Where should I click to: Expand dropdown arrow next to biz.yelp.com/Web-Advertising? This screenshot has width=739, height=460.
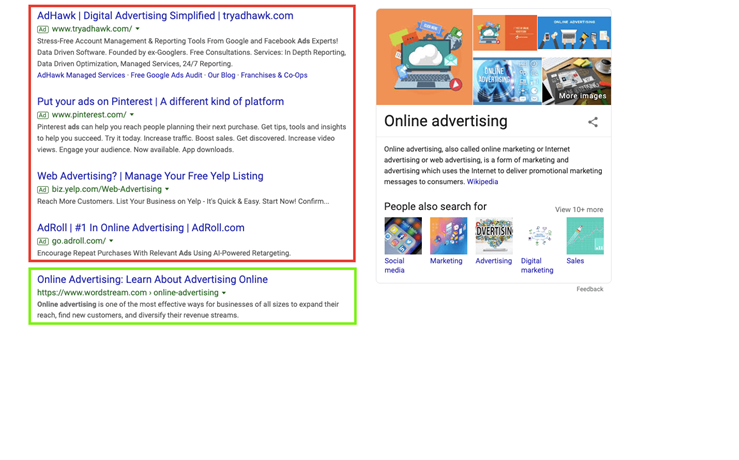[167, 189]
